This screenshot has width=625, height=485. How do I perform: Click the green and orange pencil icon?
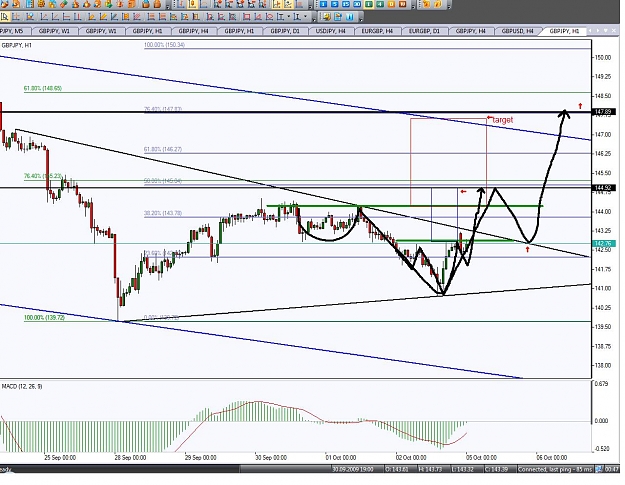tap(63, 4)
